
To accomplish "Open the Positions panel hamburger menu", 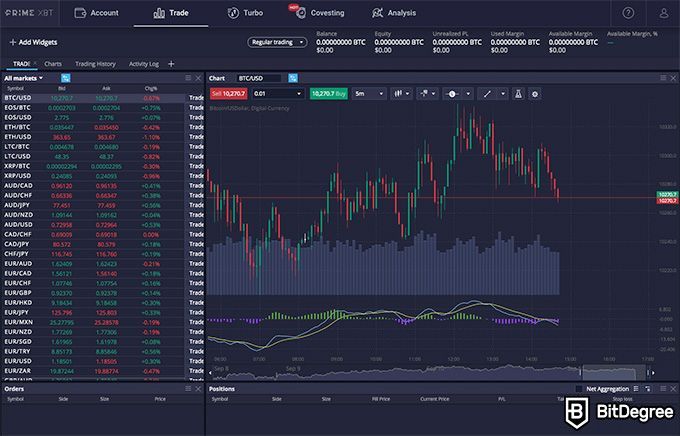I will pyautogui.click(x=663, y=389).
